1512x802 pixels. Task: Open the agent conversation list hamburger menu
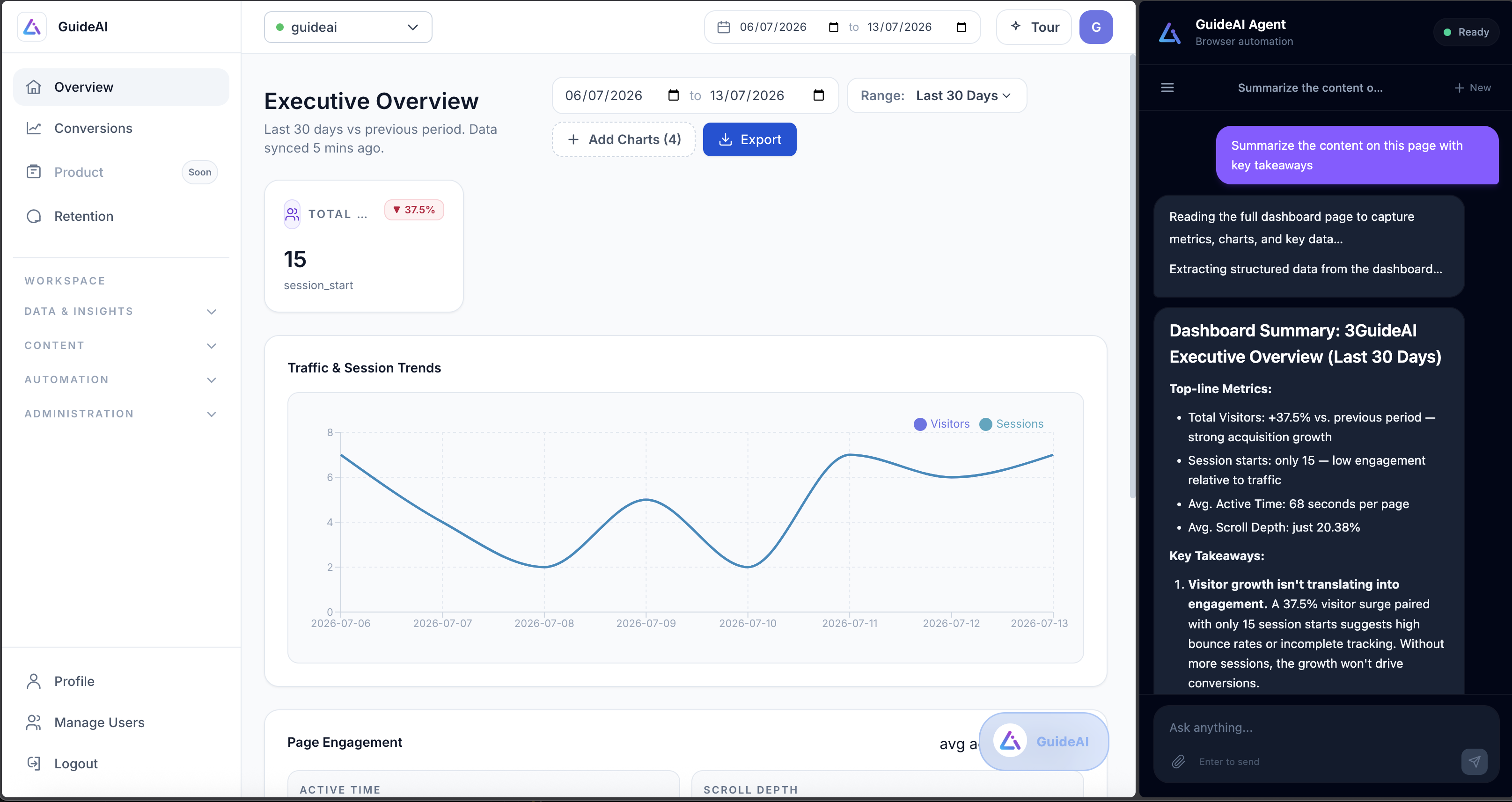point(1167,87)
